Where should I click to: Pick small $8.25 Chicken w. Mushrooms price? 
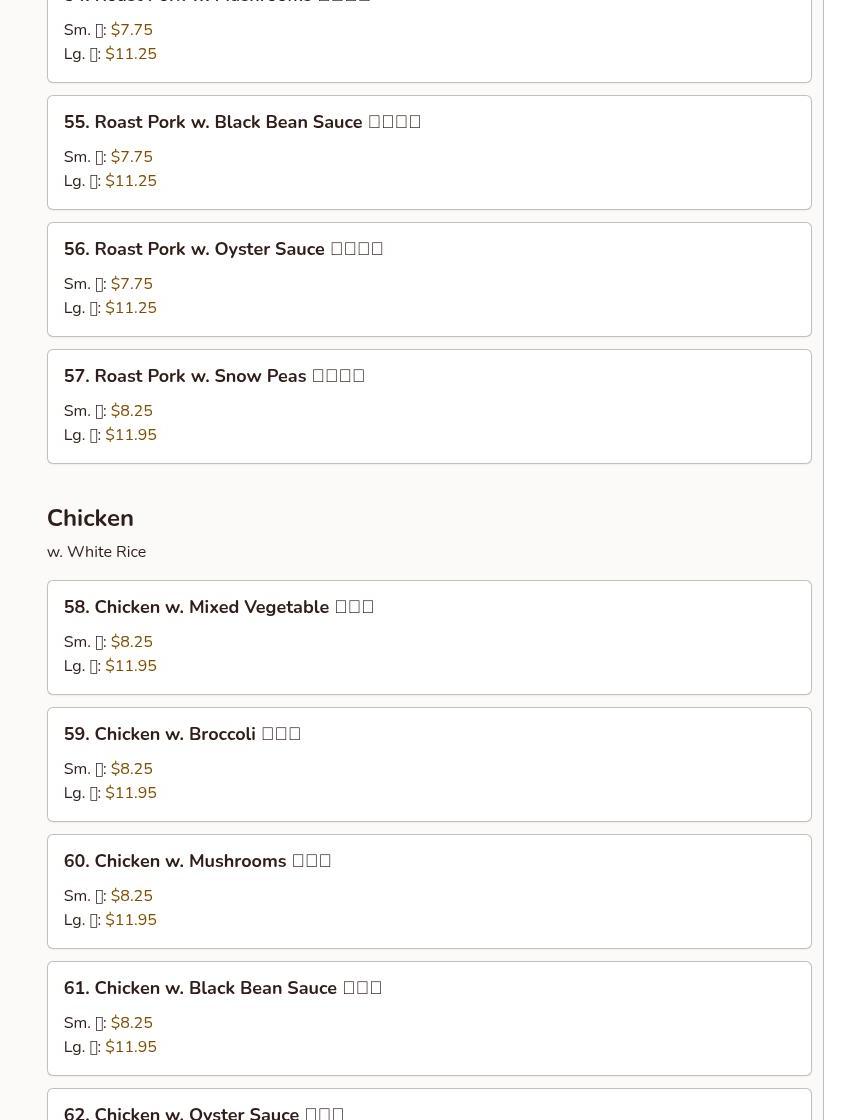(x=131, y=896)
